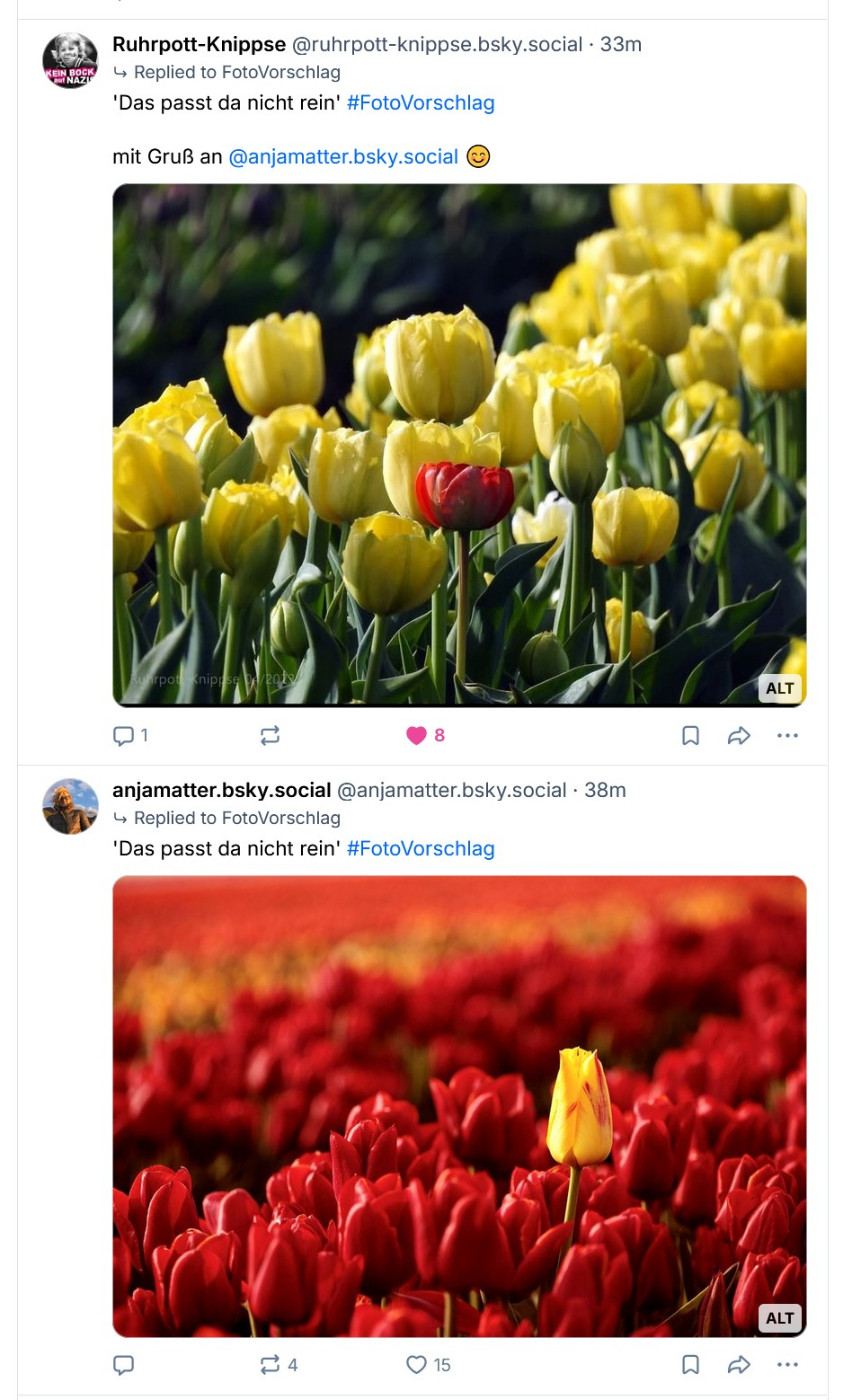Share anjamatter's red tulips post
Screen dimensions: 861x1400
(739, 1365)
